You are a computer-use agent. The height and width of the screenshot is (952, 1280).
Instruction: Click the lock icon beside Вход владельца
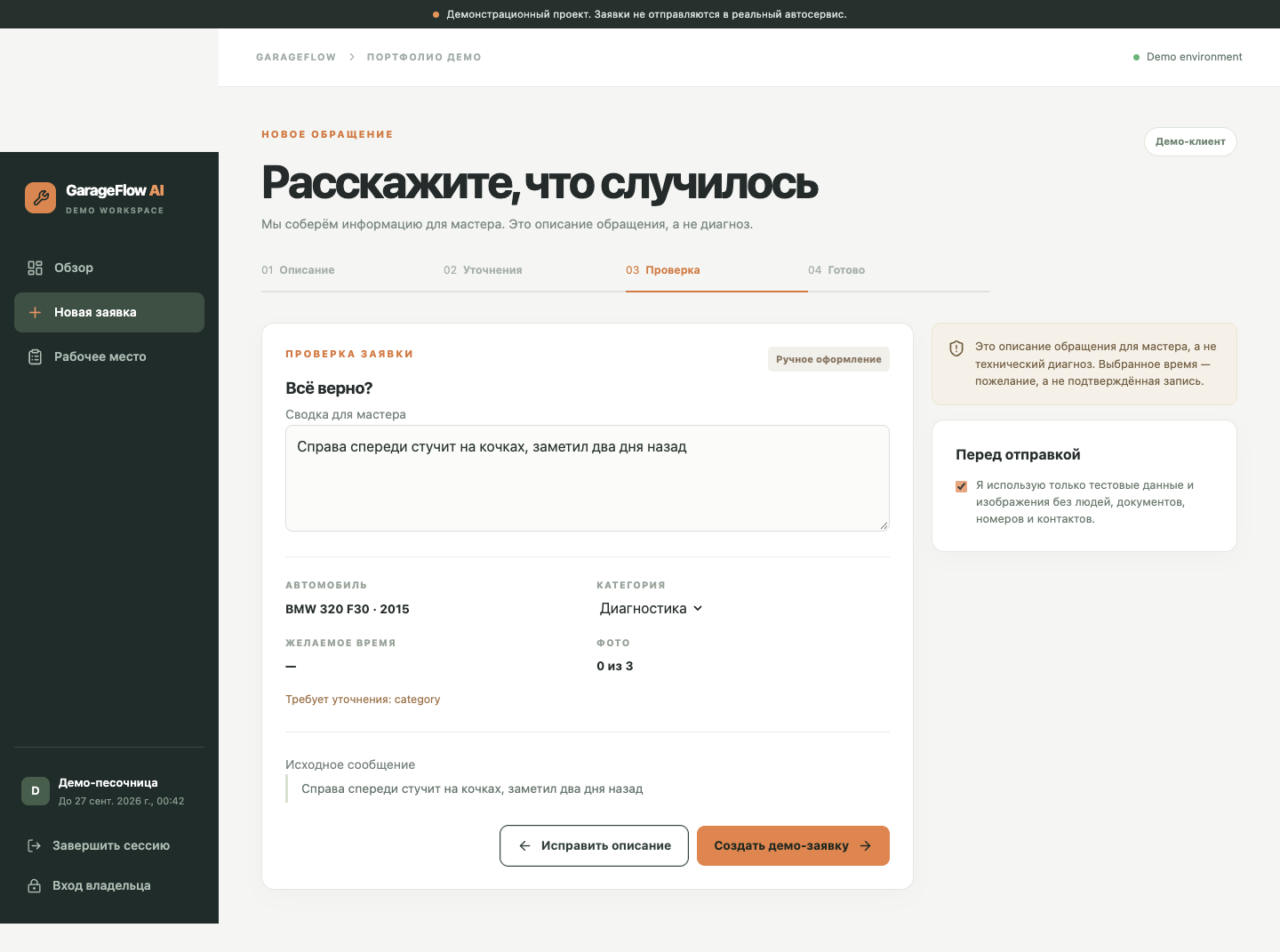(35, 885)
